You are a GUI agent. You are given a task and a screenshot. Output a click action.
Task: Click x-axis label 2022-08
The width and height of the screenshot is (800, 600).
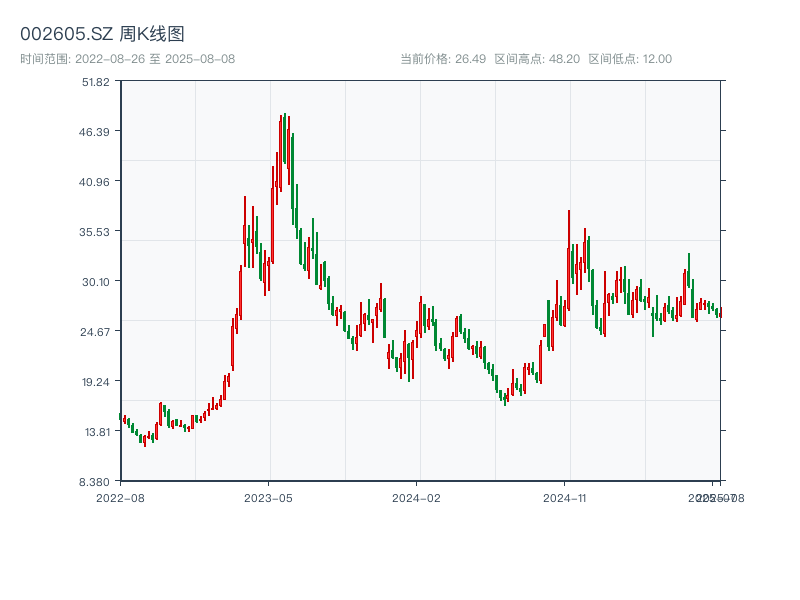coord(120,498)
